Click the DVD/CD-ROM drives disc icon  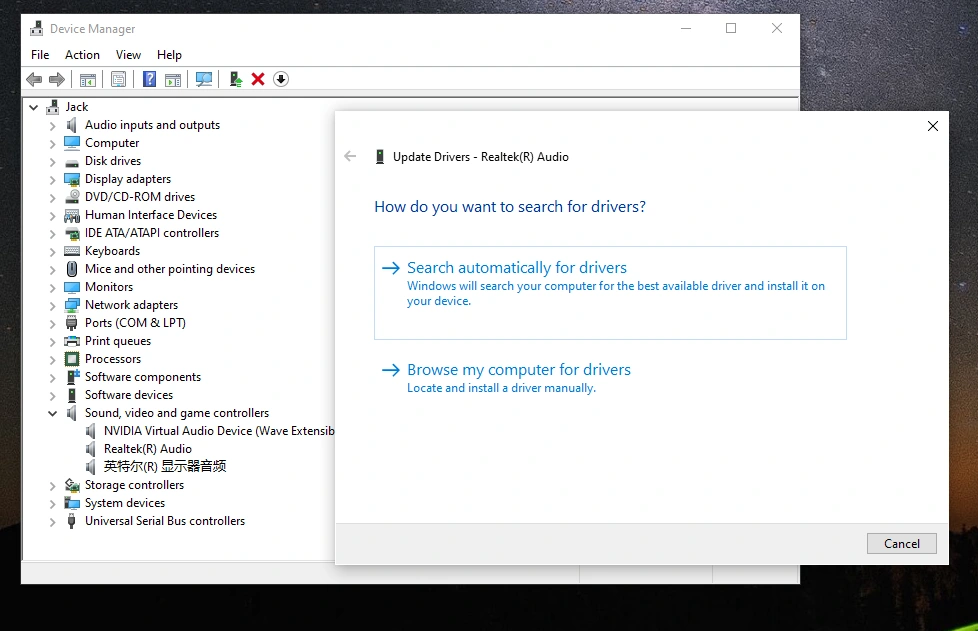click(x=72, y=196)
